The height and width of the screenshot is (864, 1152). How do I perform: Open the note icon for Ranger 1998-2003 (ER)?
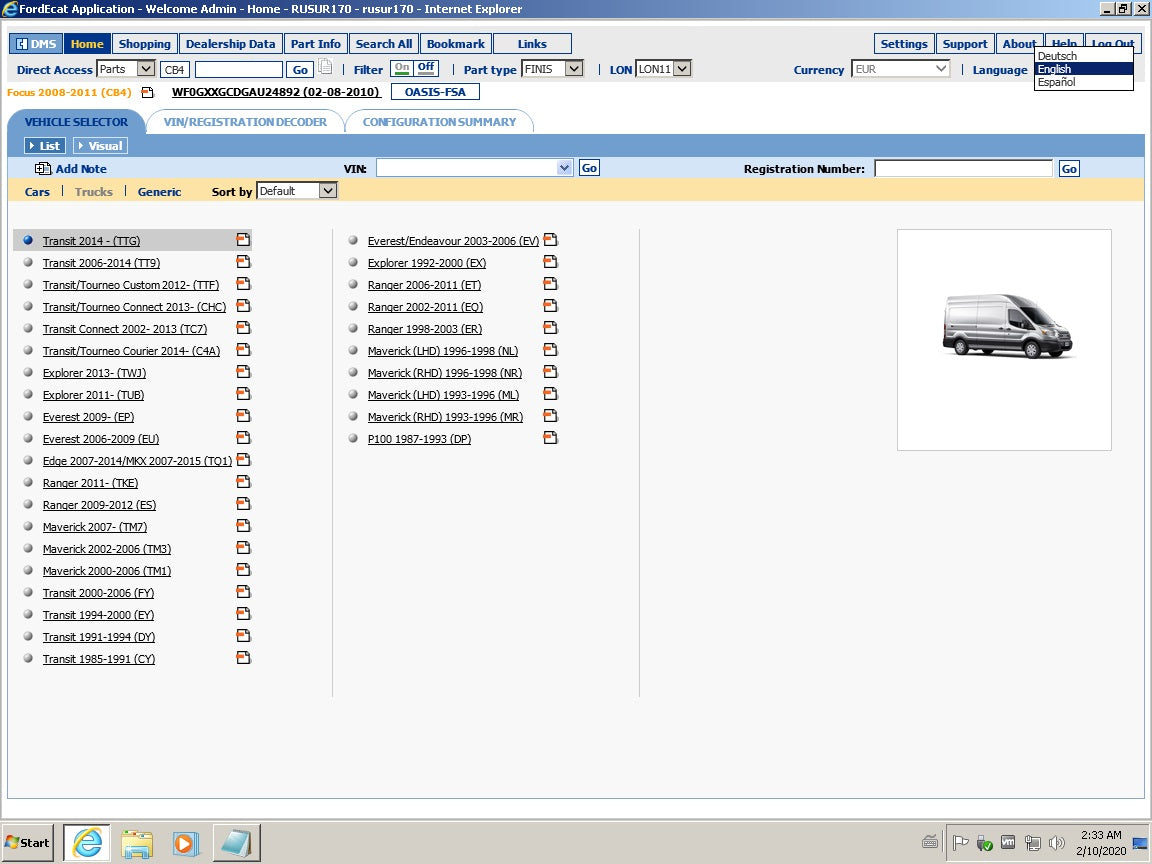pyautogui.click(x=550, y=328)
